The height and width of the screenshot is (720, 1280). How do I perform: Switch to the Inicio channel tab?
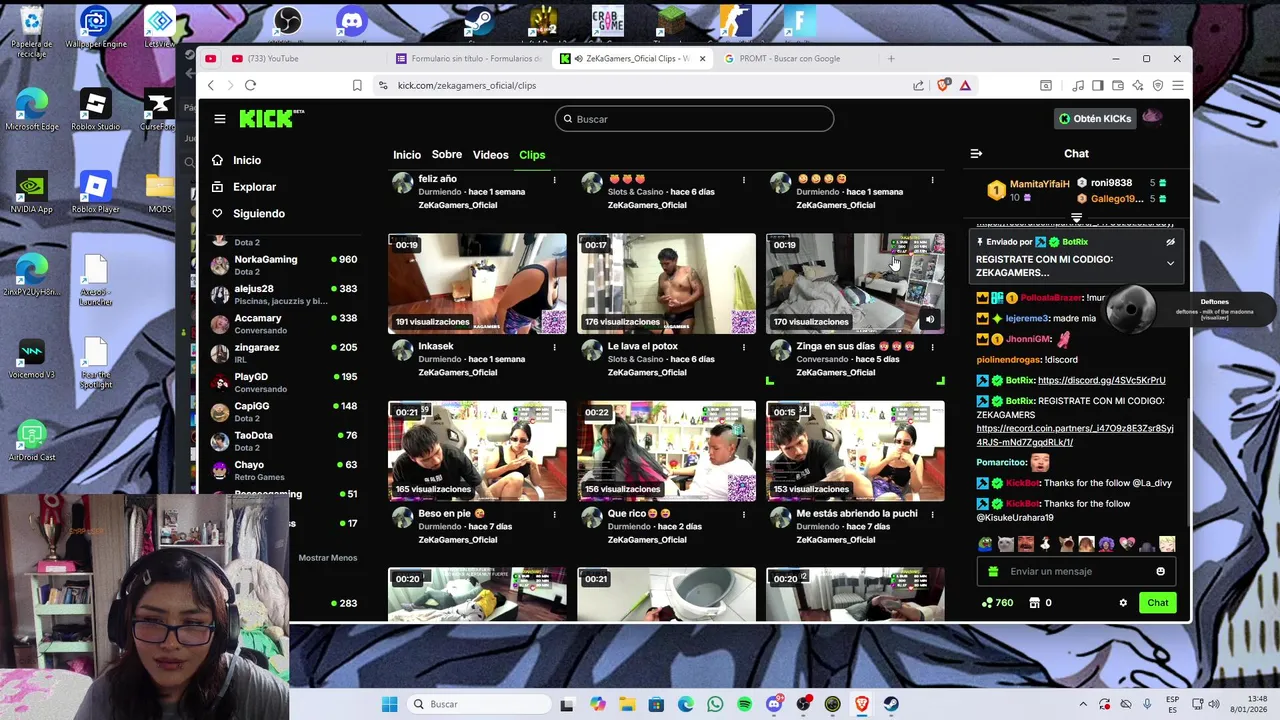tap(407, 155)
